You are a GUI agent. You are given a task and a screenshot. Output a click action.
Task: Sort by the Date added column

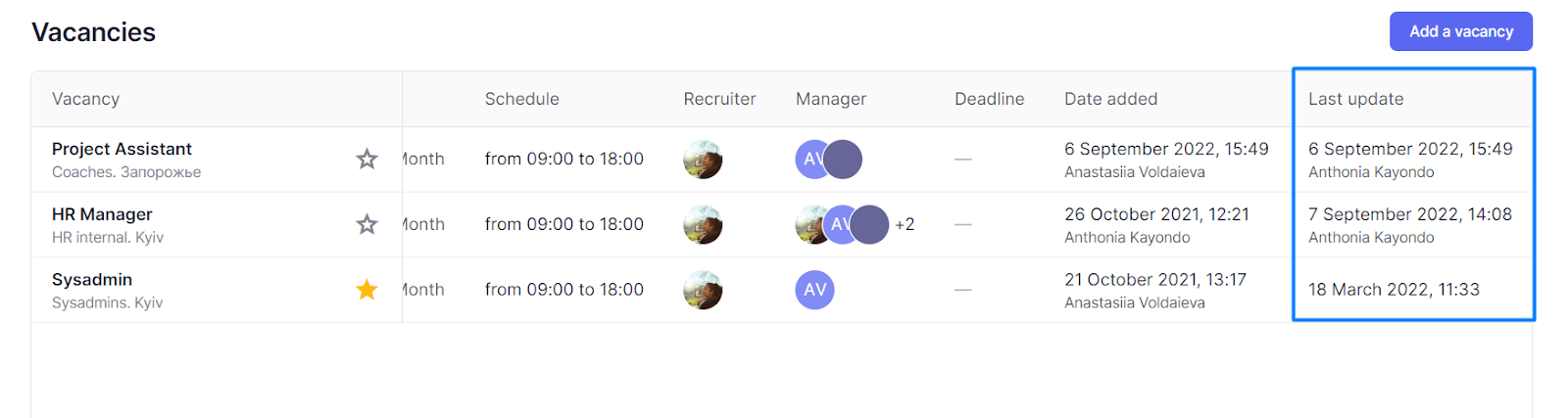1110,99
